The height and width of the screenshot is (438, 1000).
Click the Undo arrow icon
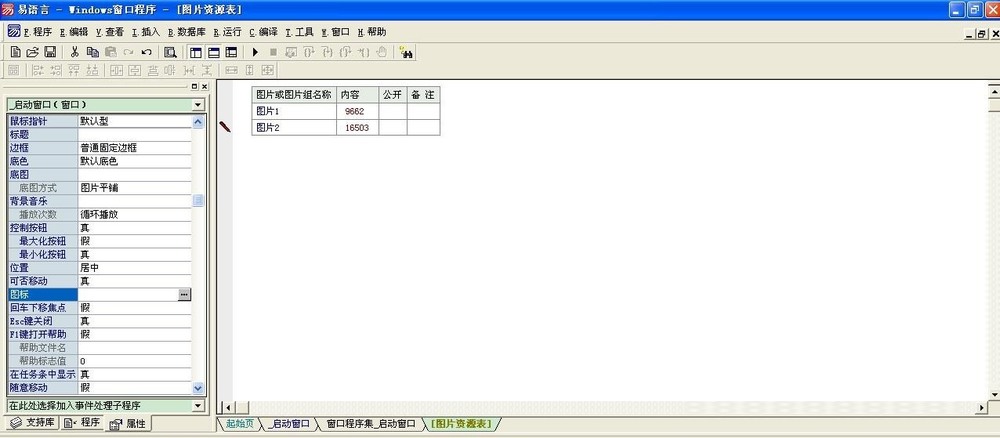146,52
